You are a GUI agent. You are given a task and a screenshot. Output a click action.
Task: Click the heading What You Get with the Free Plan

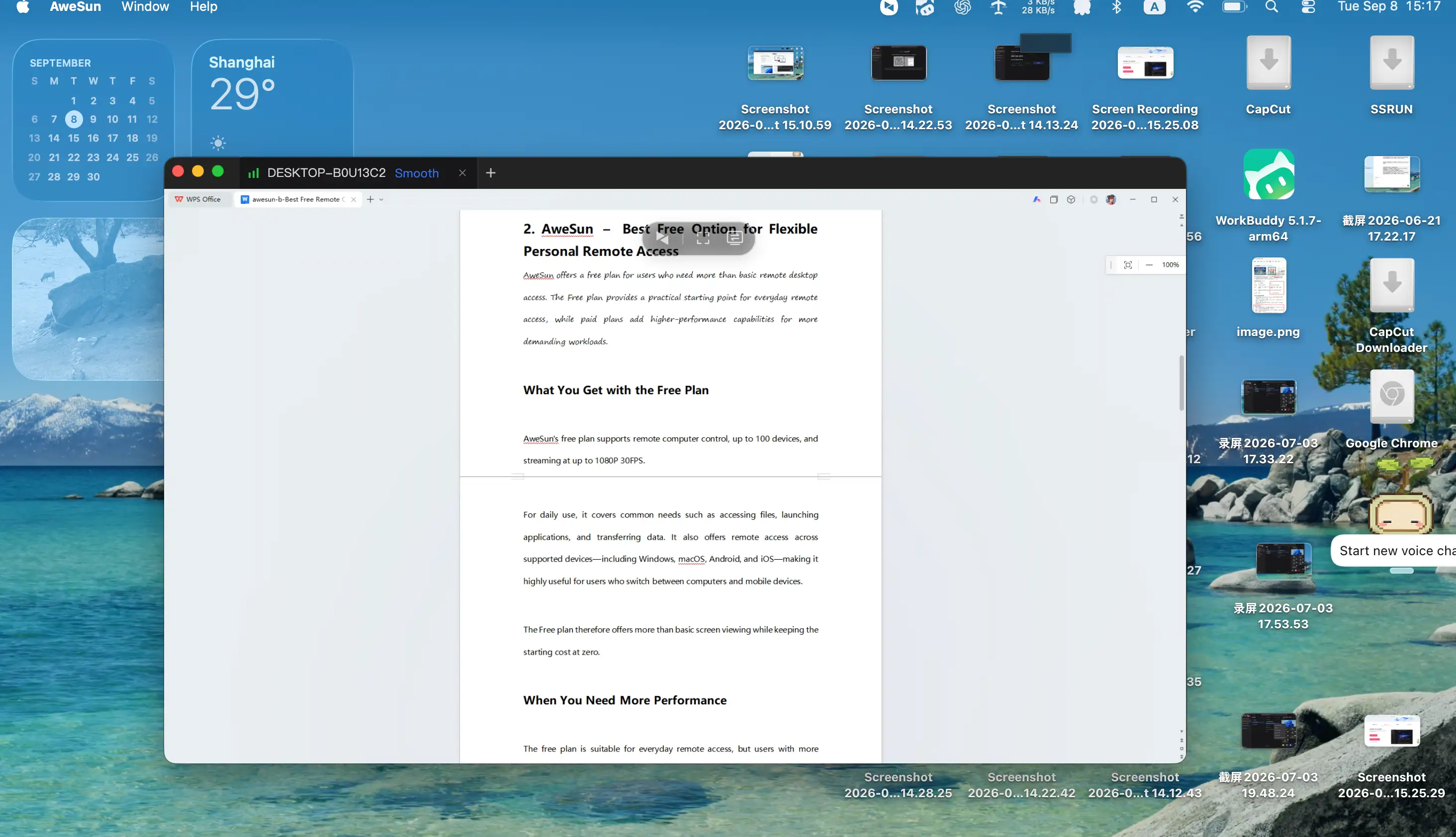(x=615, y=390)
